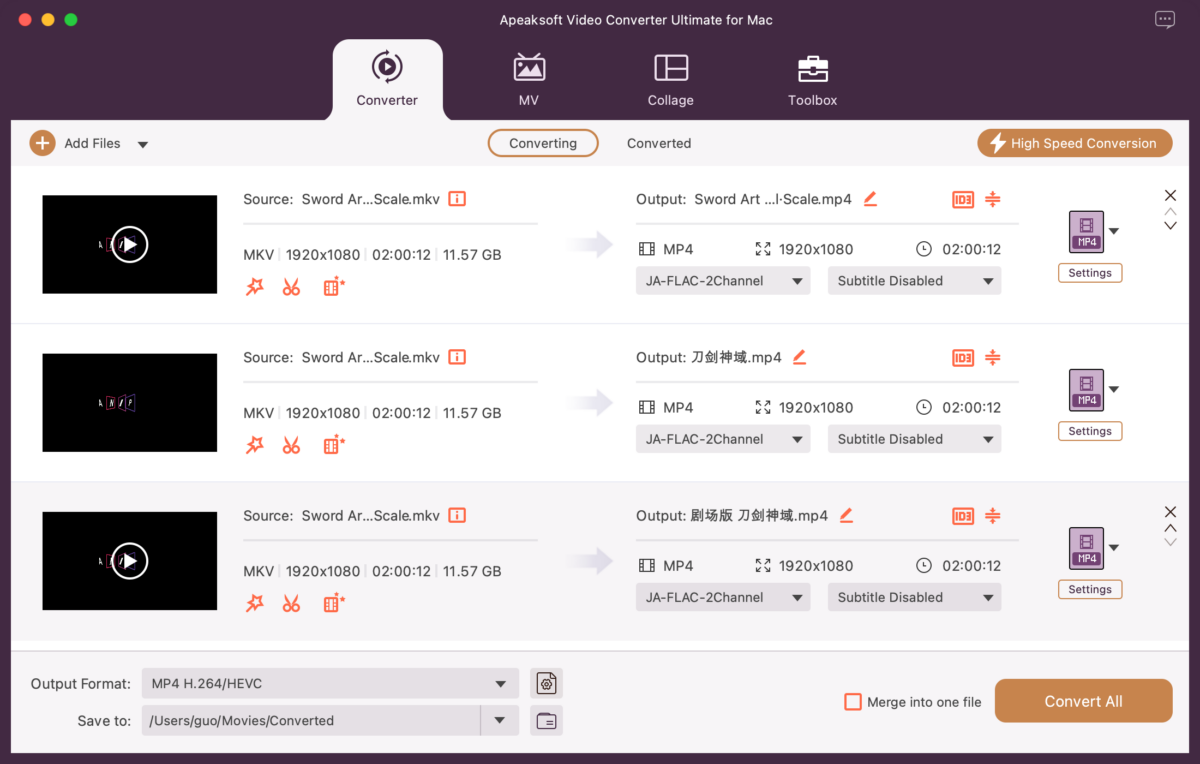
Task: Click the second video thumbnail
Action: (130, 402)
